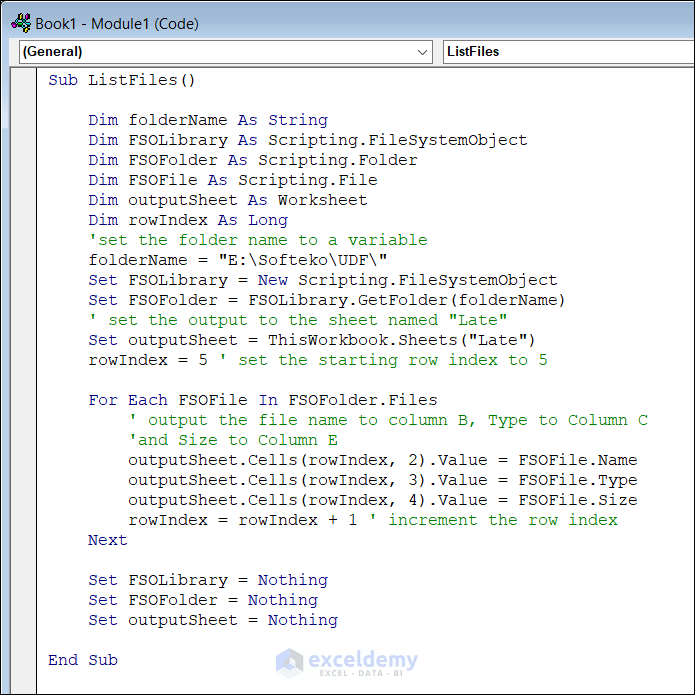The image size is (695, 695).
Task: Click 'For Each FSOFile In FSOFolder.Files' line
Action: pos(263,400)
